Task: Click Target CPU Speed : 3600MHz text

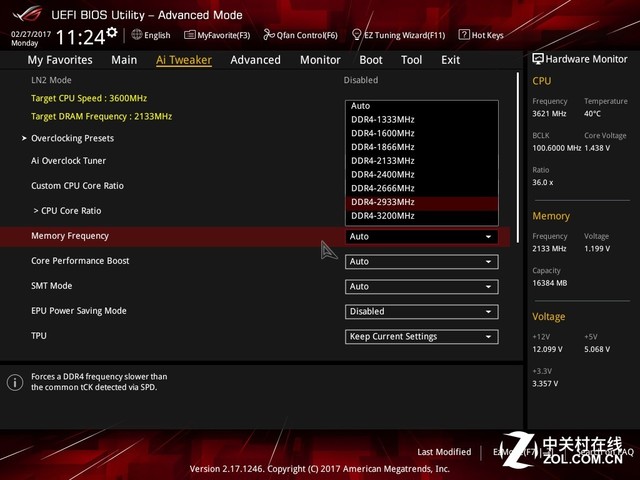Action: [89, 98]
